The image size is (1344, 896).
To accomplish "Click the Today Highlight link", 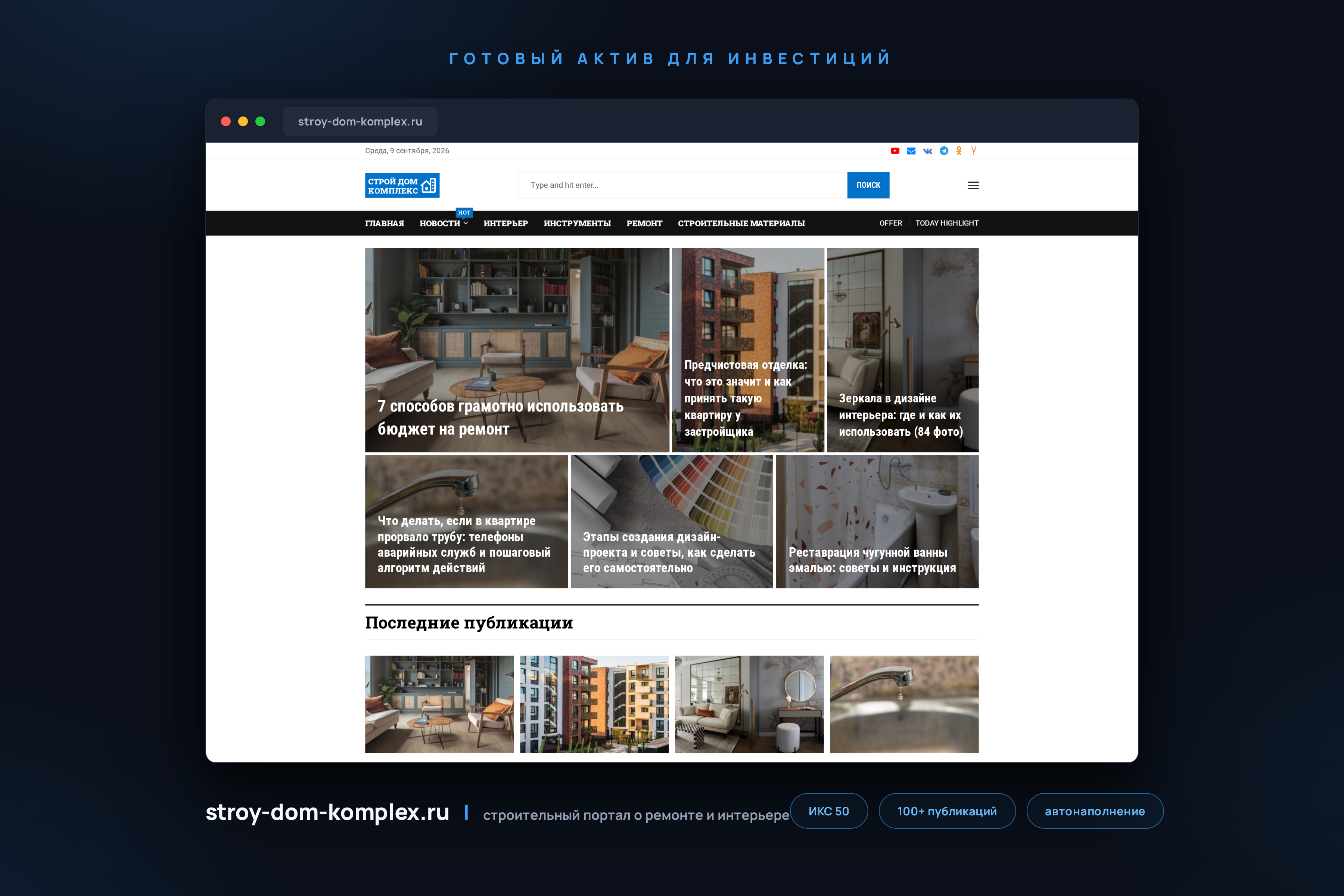I will click(947, 223).
